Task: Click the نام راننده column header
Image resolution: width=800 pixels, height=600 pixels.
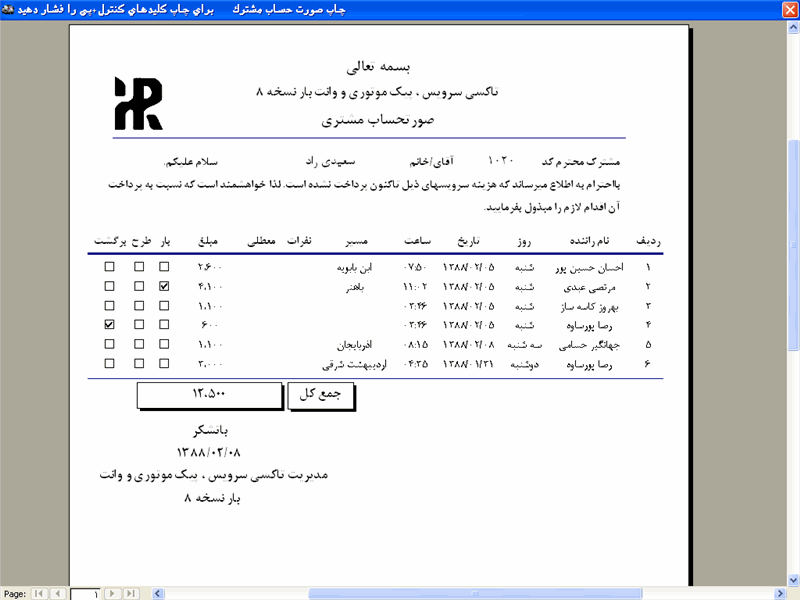Action: [589, 241]
